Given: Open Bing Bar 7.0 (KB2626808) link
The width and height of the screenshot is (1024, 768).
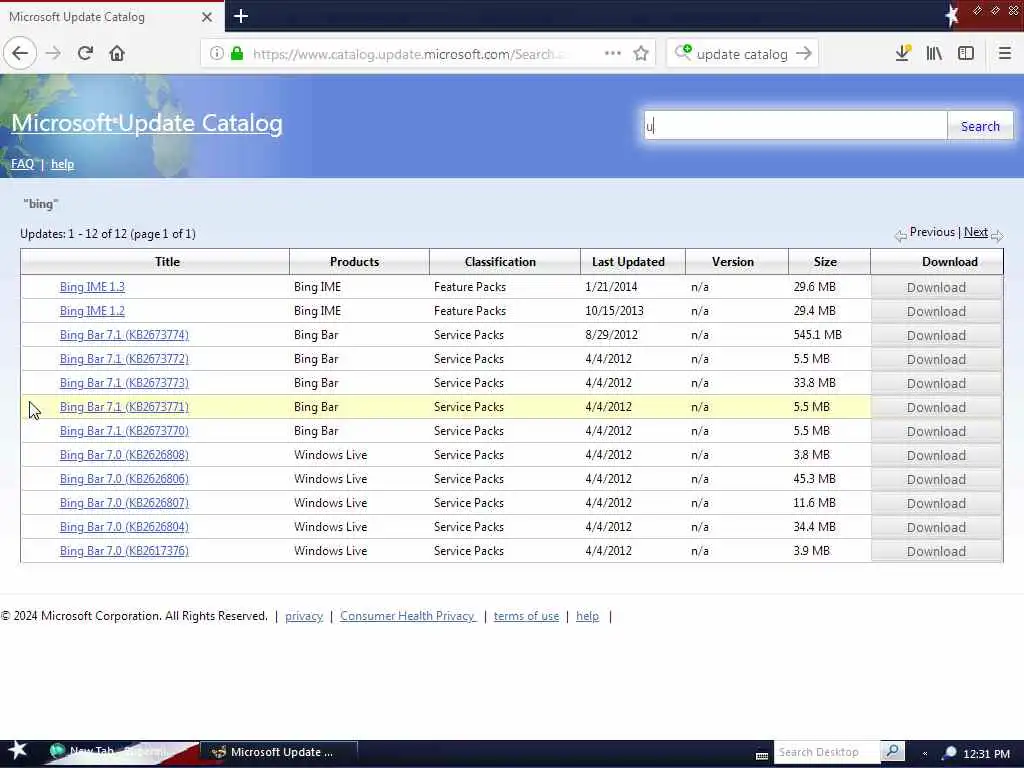Looking at the screenshot, I should (x=124, y=455).
